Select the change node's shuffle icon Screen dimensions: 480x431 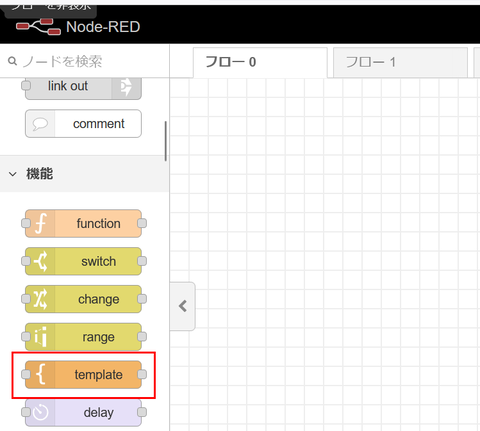click(x=40, y=299)
